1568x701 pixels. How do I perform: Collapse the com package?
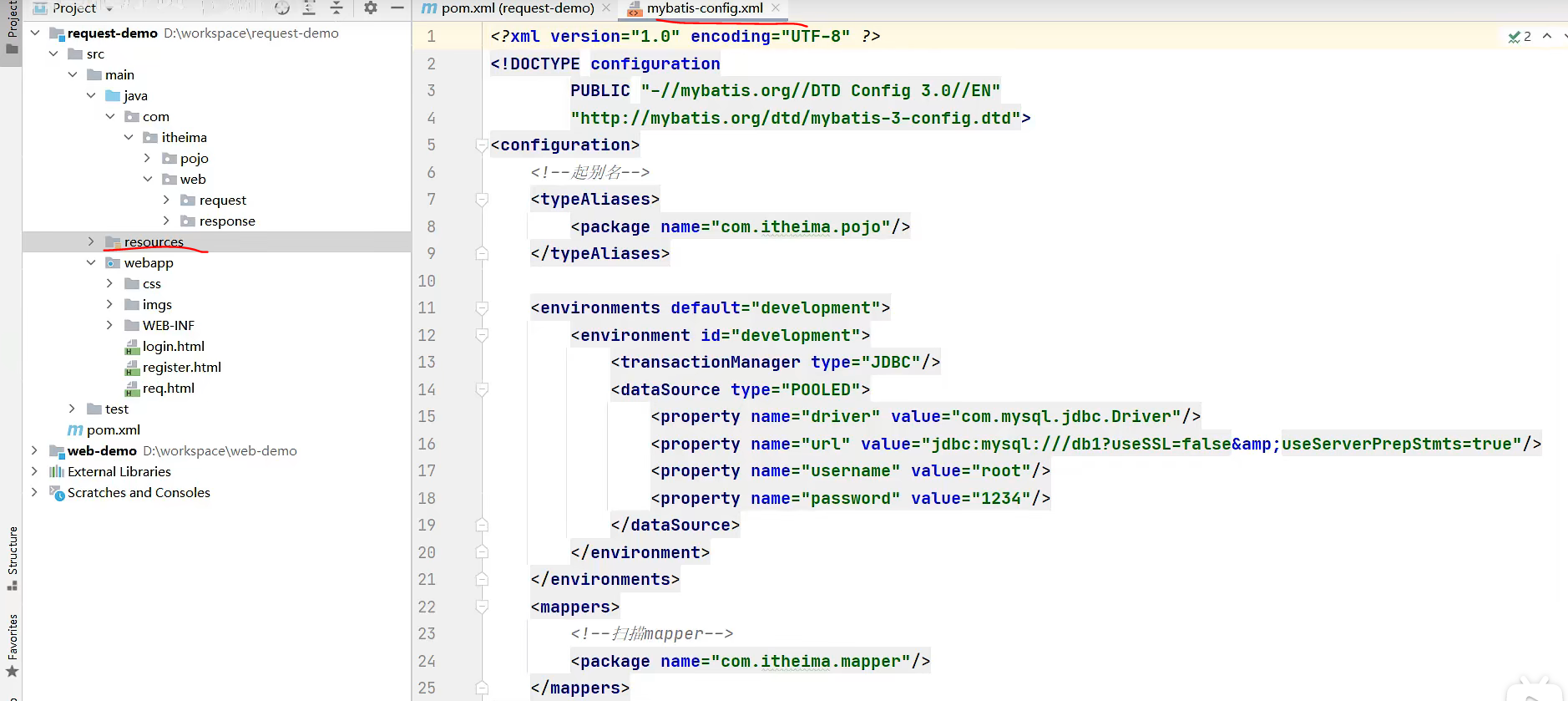click(x=110, y=116)
